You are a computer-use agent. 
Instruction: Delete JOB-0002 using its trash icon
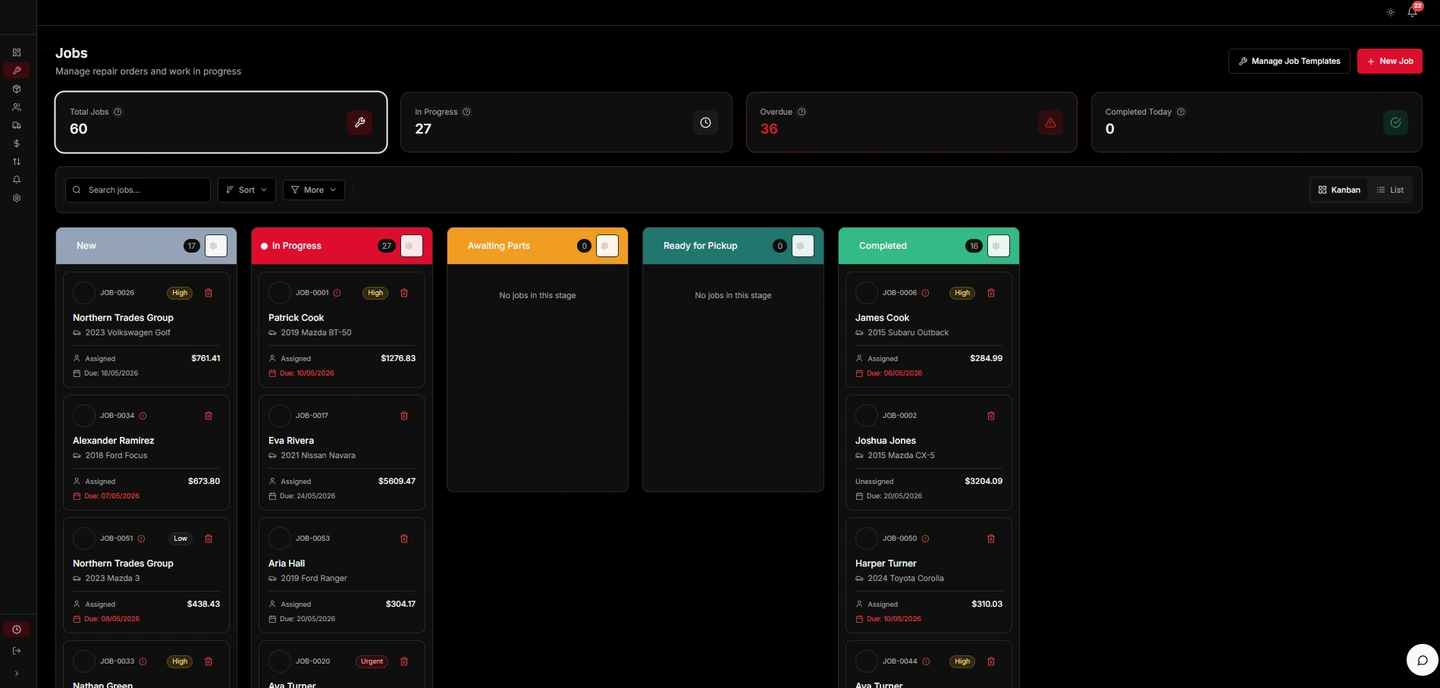[x=991, y=416]
